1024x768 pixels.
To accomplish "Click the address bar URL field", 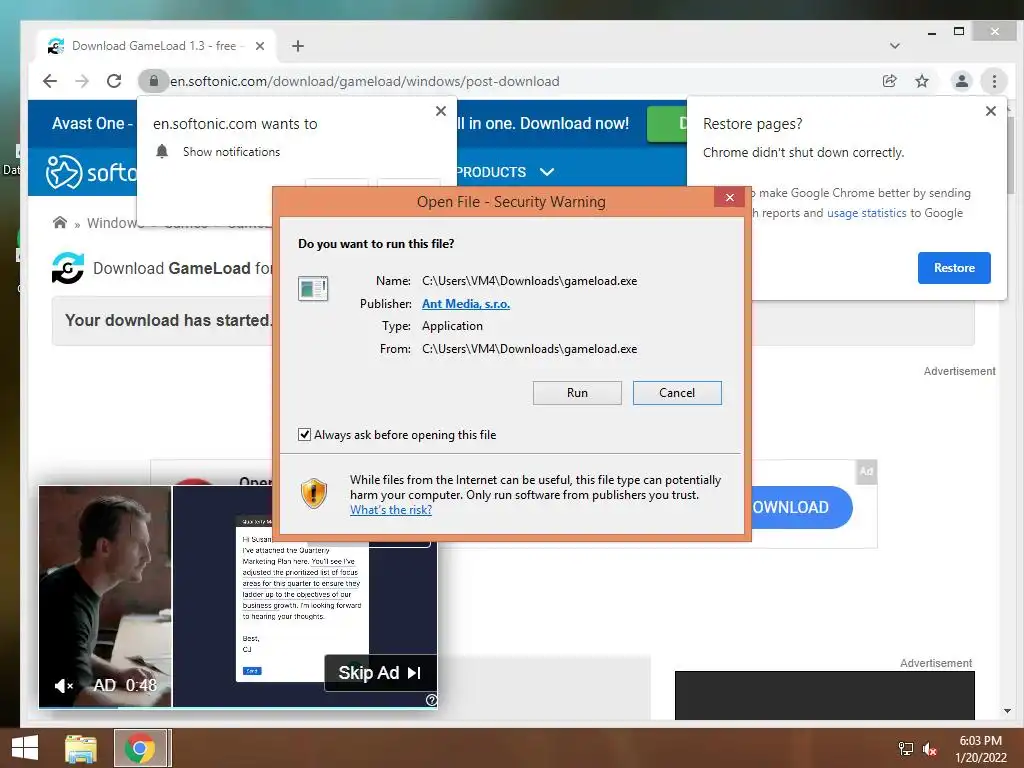I will (x=509, y=81).
